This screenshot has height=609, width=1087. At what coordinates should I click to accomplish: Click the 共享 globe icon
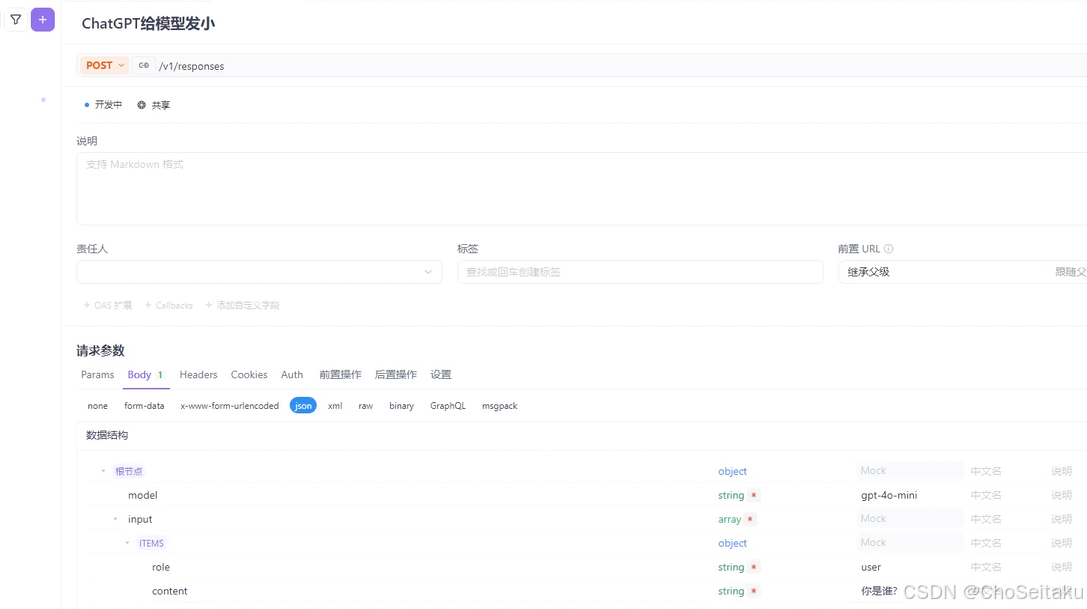coord(141,105)
